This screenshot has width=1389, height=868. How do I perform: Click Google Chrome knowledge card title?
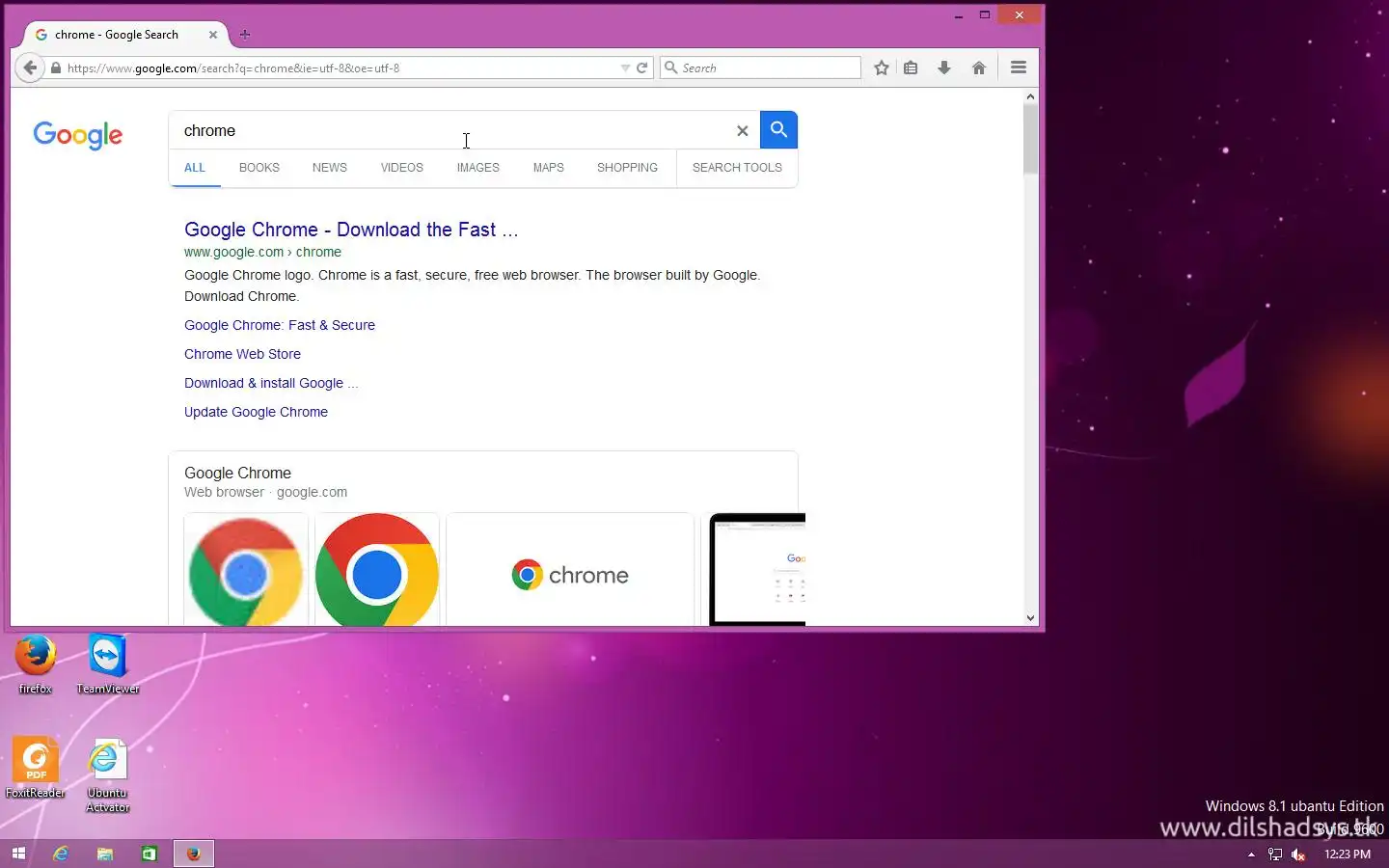[x=237, y=473]
